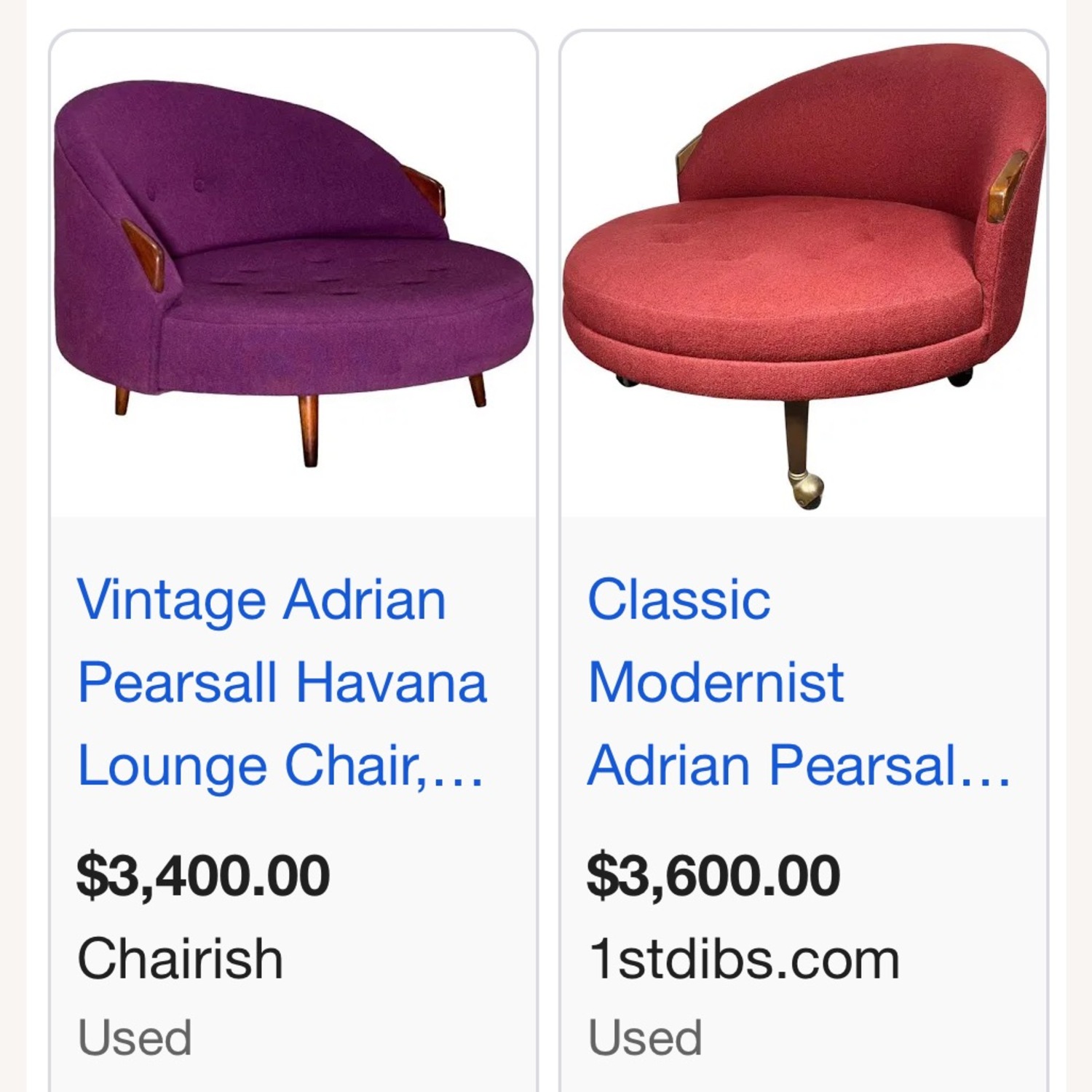Click the 'Havana' text in the left listing title

pyautogui.click(x=397, y=682)
